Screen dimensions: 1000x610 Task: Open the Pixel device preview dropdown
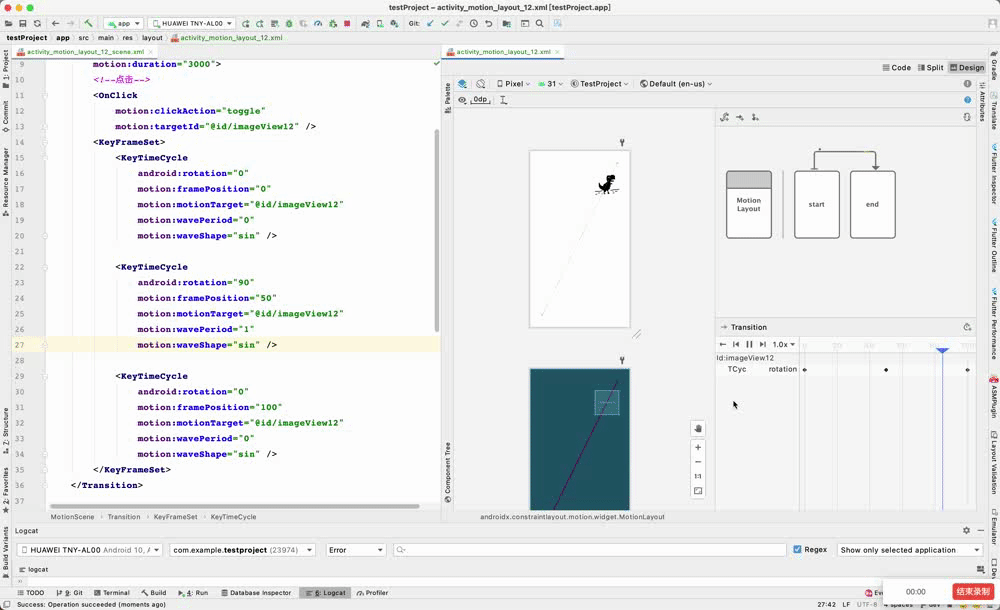pyautogui.click(x=513, y=84)
